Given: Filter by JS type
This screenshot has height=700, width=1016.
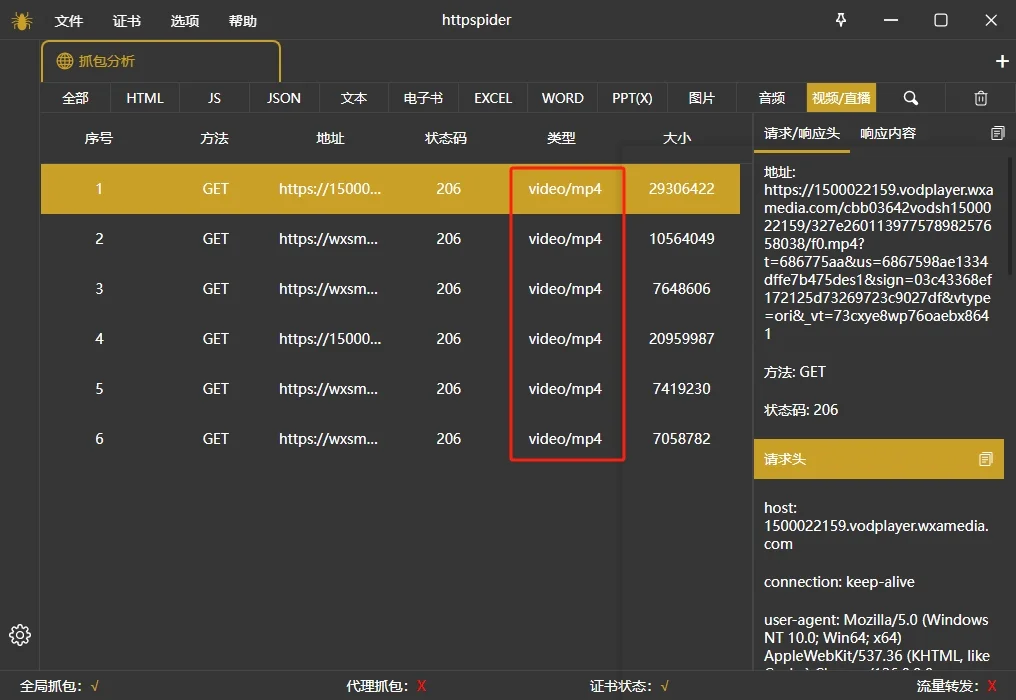Looking at the screenshot, I should point(214,98).
